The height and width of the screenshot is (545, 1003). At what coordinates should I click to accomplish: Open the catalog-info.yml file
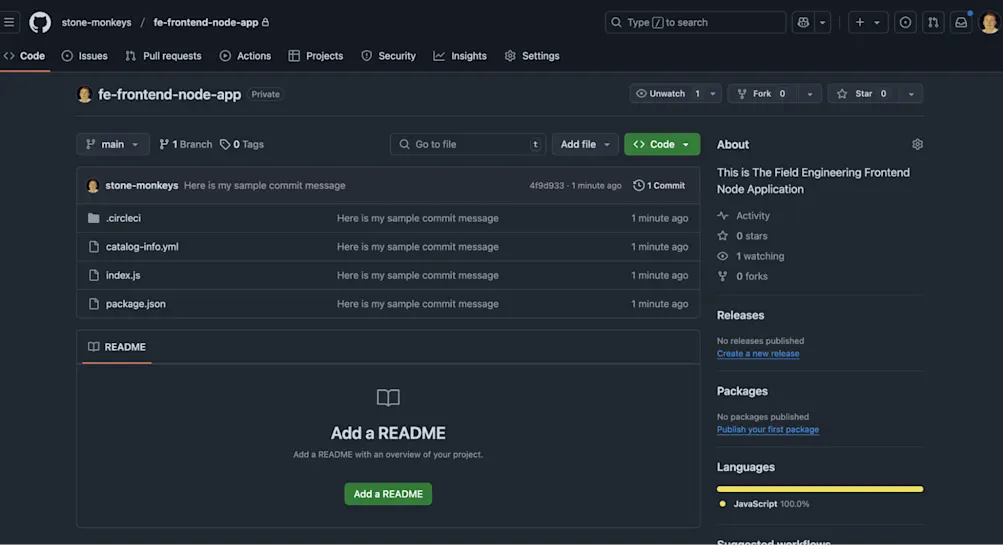tap(142, 247)
